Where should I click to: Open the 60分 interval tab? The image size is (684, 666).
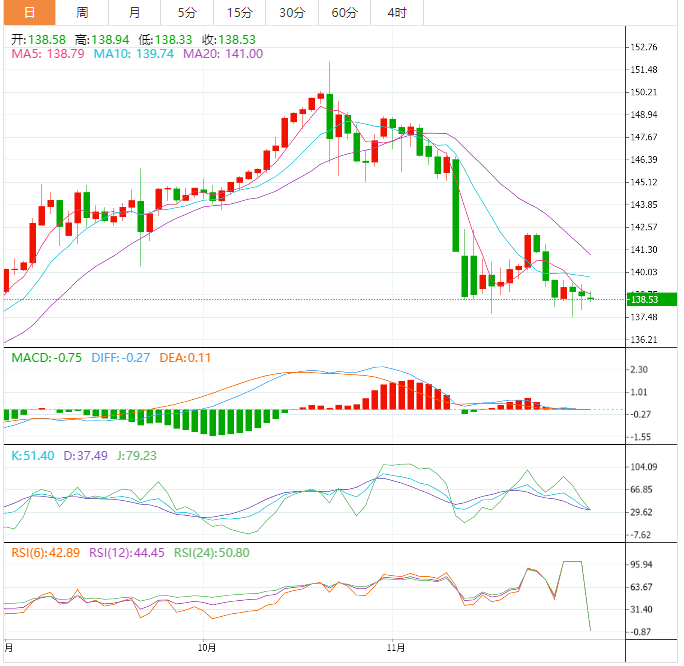coord(344,13)
